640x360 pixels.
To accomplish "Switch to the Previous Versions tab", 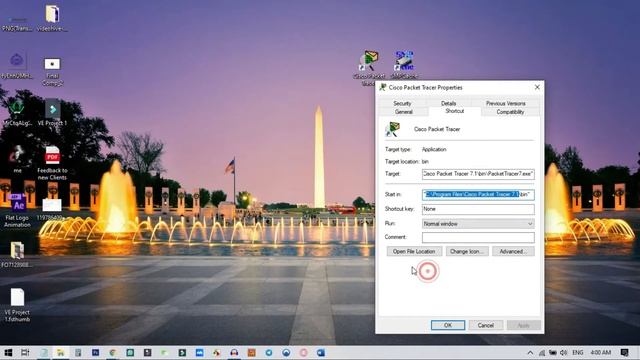I will (x=505, y=103).
